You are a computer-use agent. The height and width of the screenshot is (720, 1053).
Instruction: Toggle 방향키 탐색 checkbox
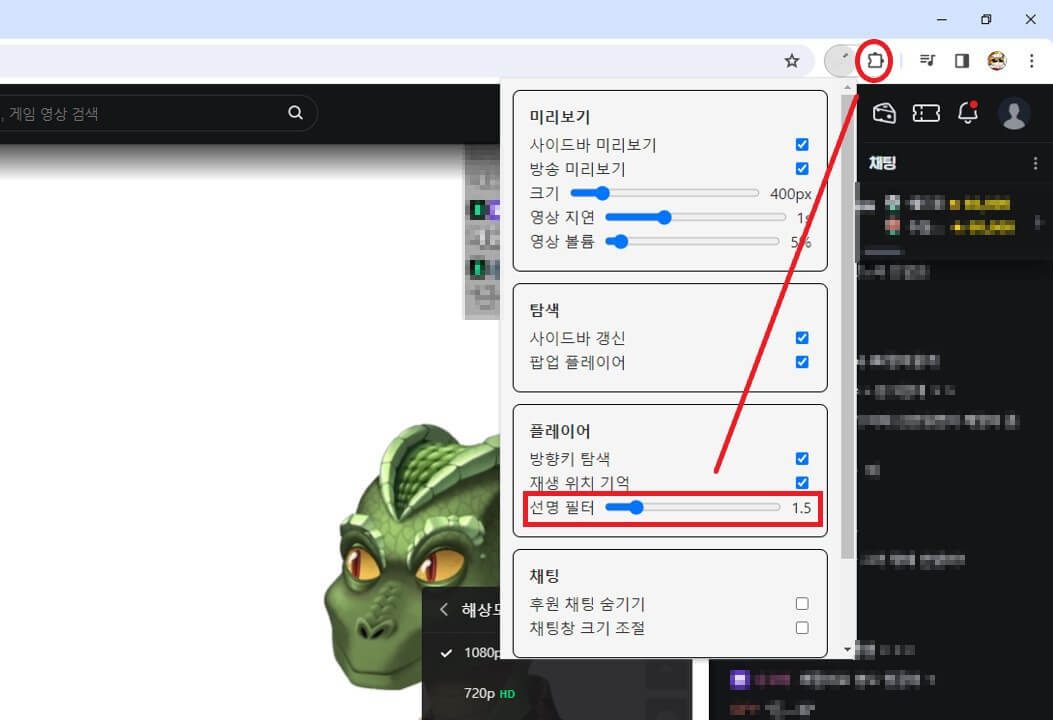[x=802, y=459]
